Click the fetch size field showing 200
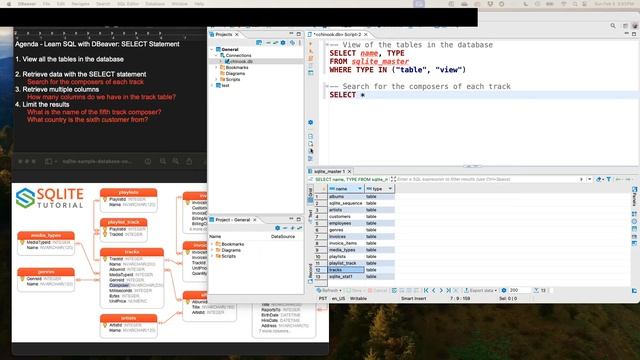This screenshot has width=640, height=360. pyautogui.click(x=519, y=290)
